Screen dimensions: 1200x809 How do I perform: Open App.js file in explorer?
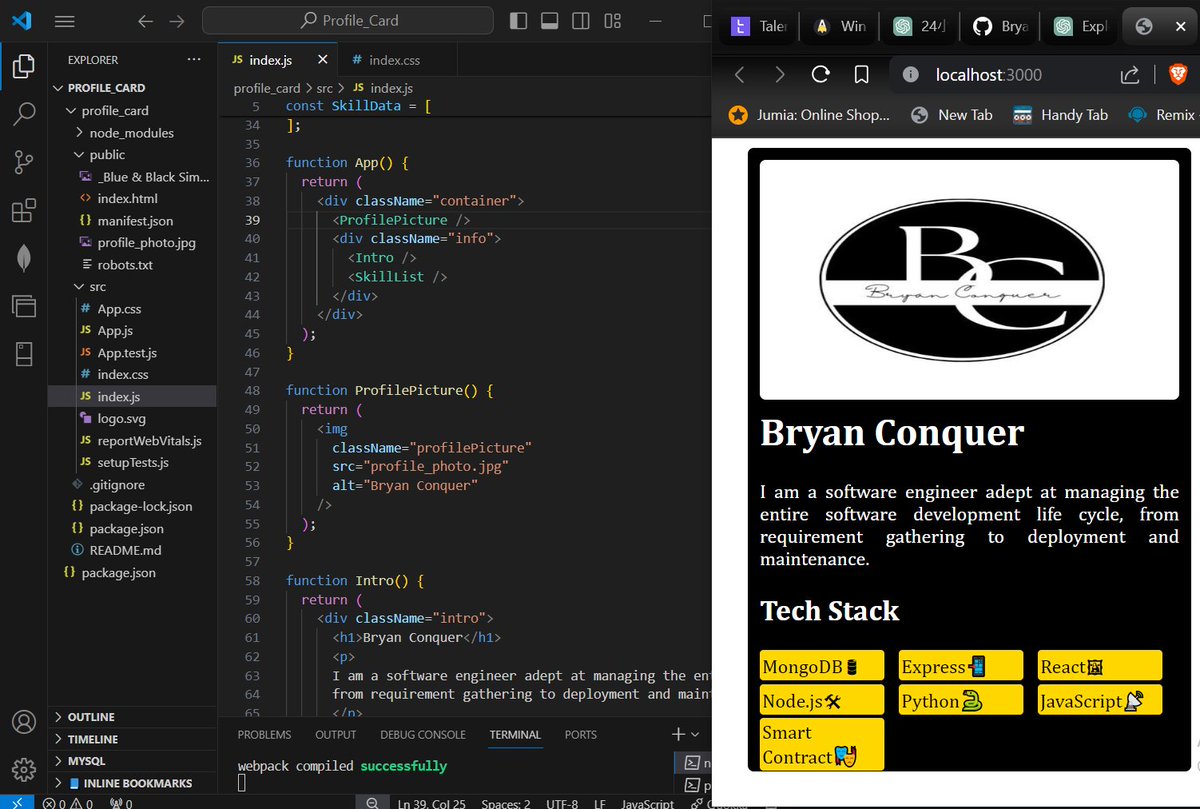[x=115, y=331]
